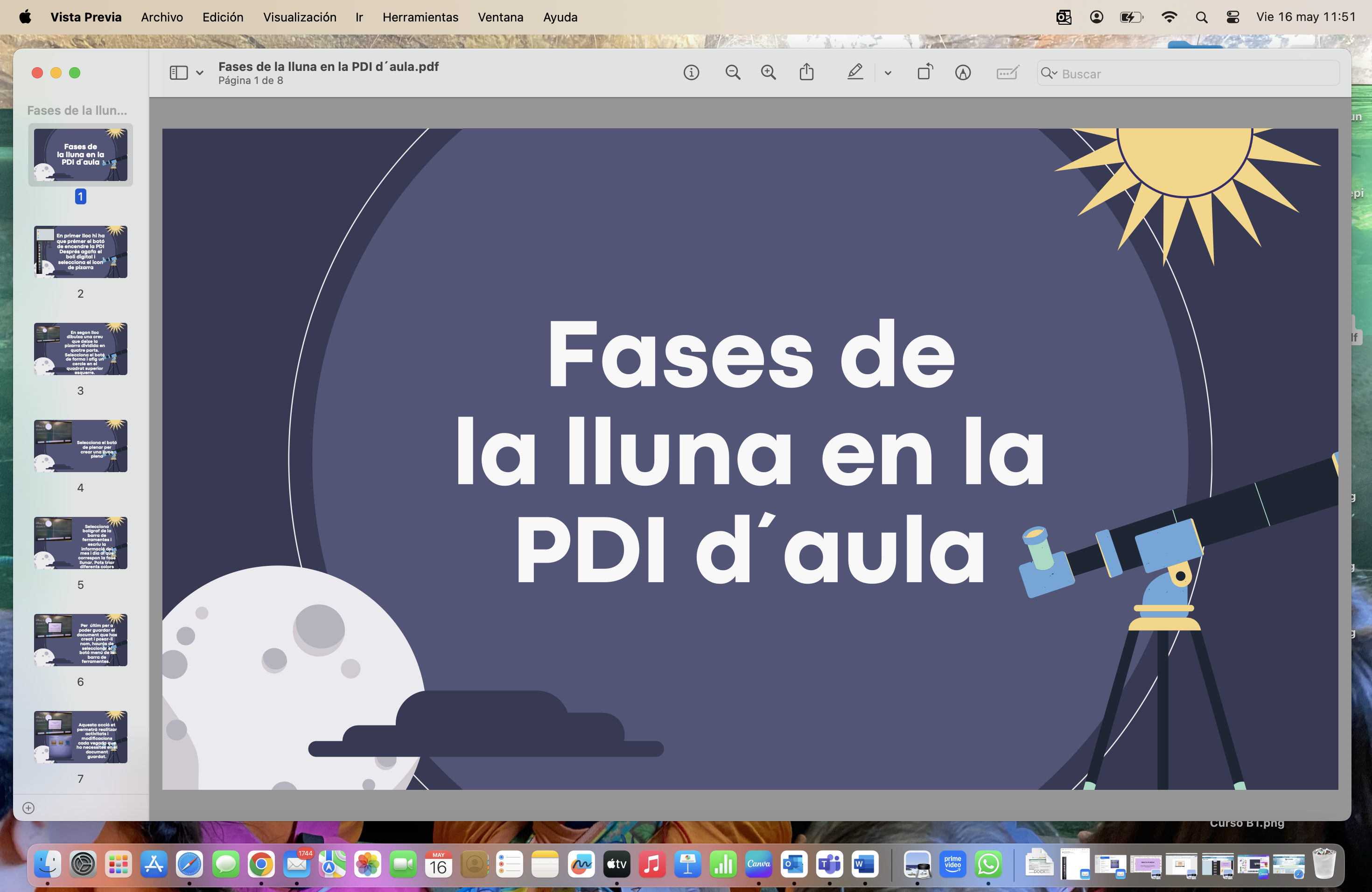The width and height of the screenshot is (1372, 892).
Task: Open Microsoft Teams from the Dock
Action: click(830, 864)
